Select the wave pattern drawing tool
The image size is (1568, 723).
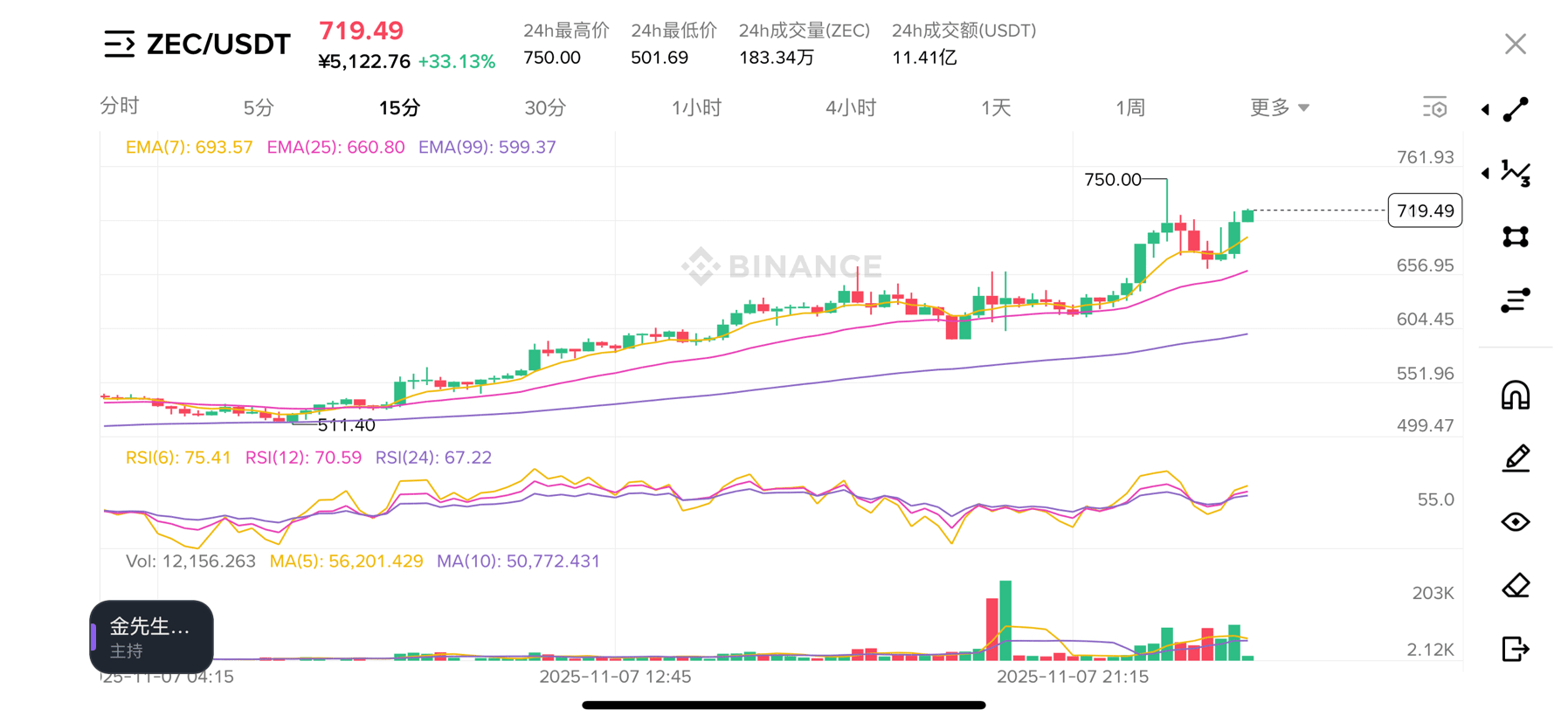(1516, 173)
